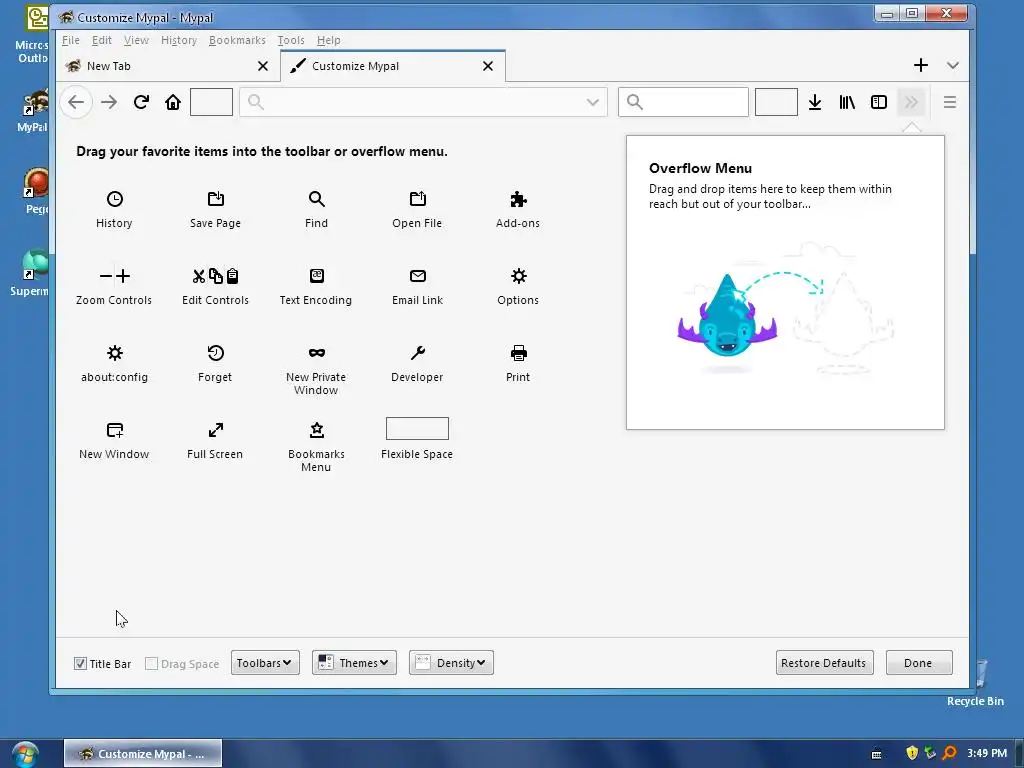Image resolution: width=1024 pixels, height=768 pixels.
Task: Select the Email Link envelope icon
Action: point(417,276)
